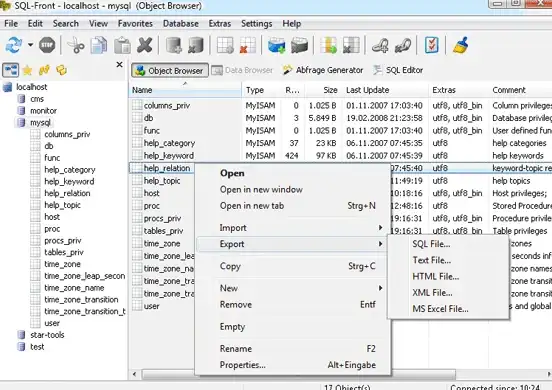552x390 pixels.
Task: Select the monitor database in tree
Action: tap(43, 111)
